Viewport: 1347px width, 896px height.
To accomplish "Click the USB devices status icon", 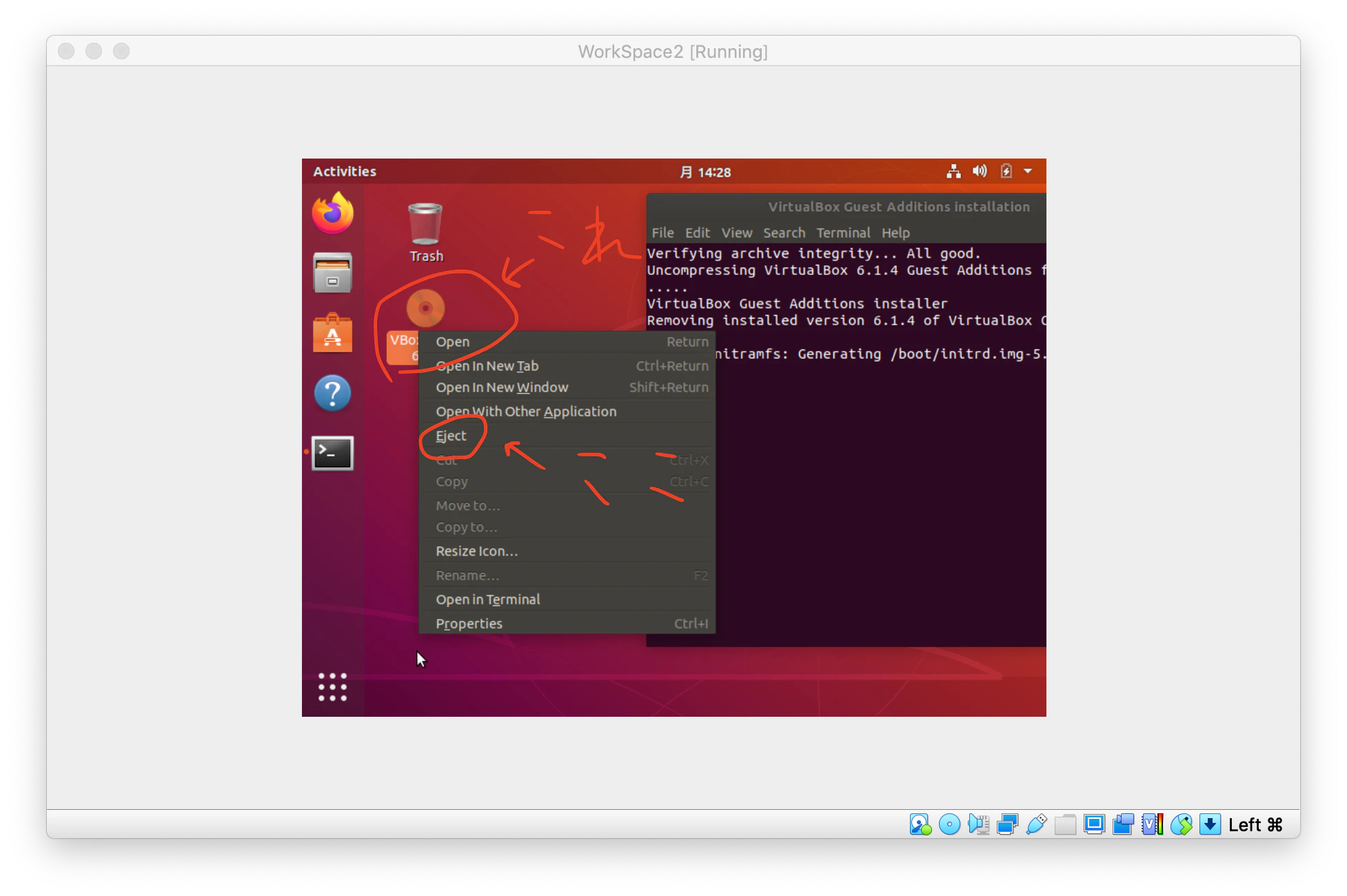I will (1036, 824).
